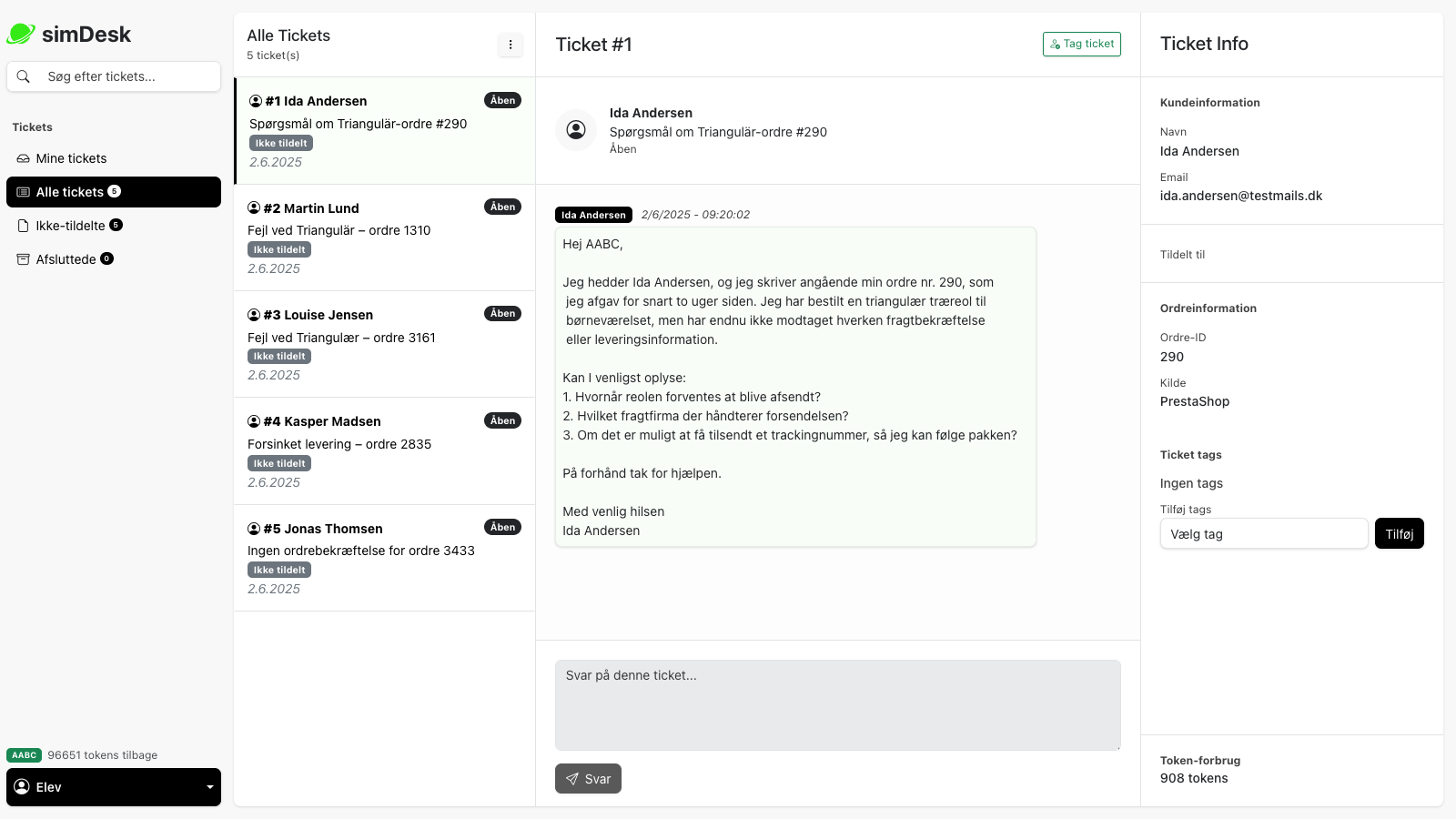The image size is (1456, 819).
Task: Click the Svar reply button
Action: 588,778
